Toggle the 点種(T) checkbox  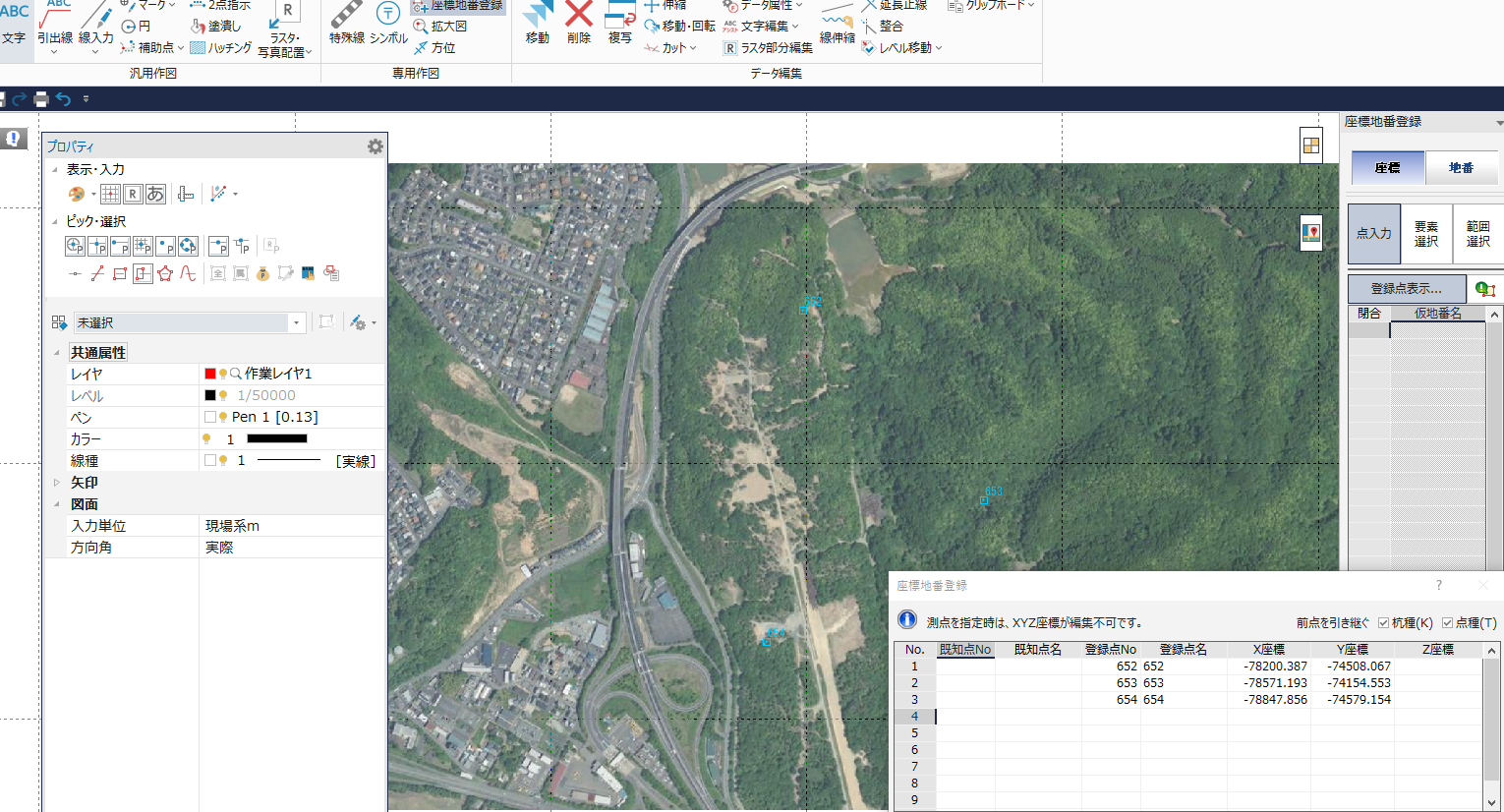[1447, 622]
